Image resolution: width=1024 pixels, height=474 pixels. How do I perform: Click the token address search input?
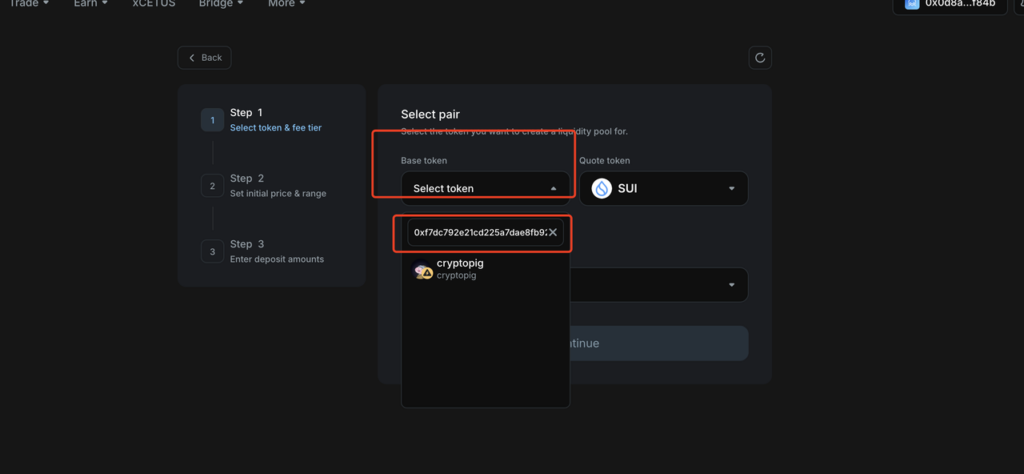pyautogui.click(x=479, y=232)
